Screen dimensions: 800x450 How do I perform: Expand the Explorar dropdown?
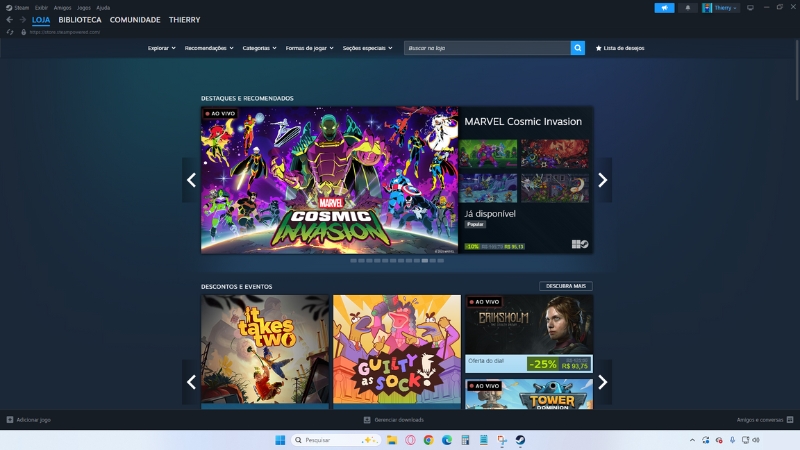(162, 48)
